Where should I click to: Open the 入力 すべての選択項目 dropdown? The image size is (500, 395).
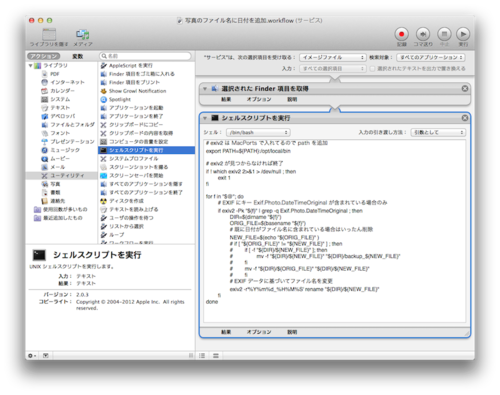[333, 68]
